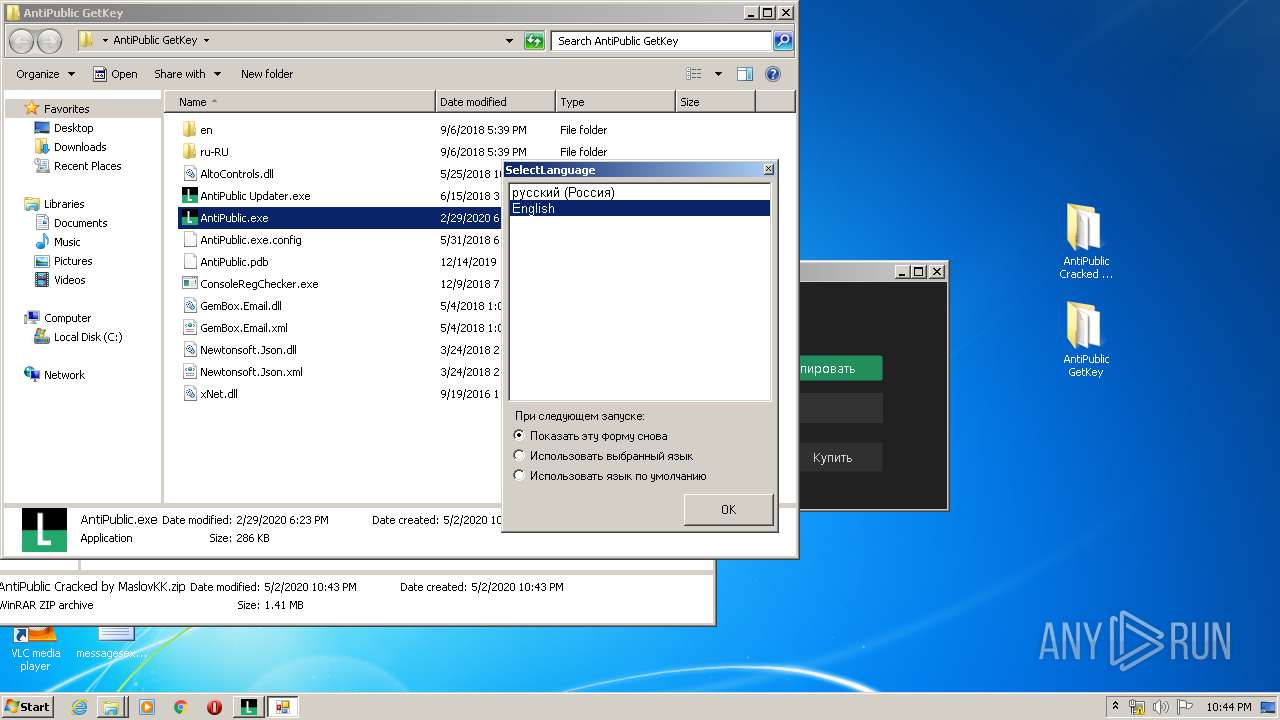
Task: Open the change view options arrow
Action: [x=718, y=74]
